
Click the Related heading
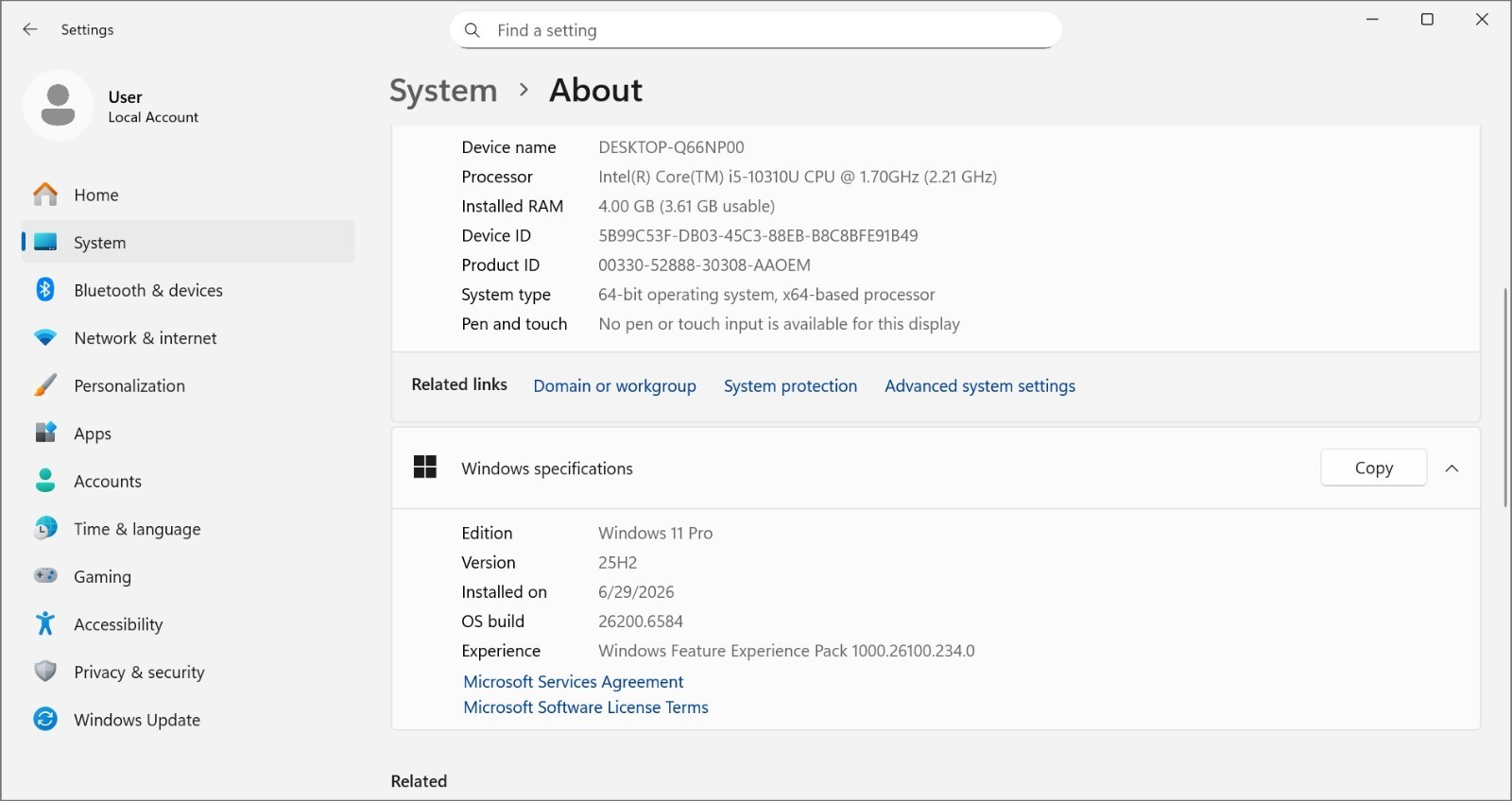(419, 781)
